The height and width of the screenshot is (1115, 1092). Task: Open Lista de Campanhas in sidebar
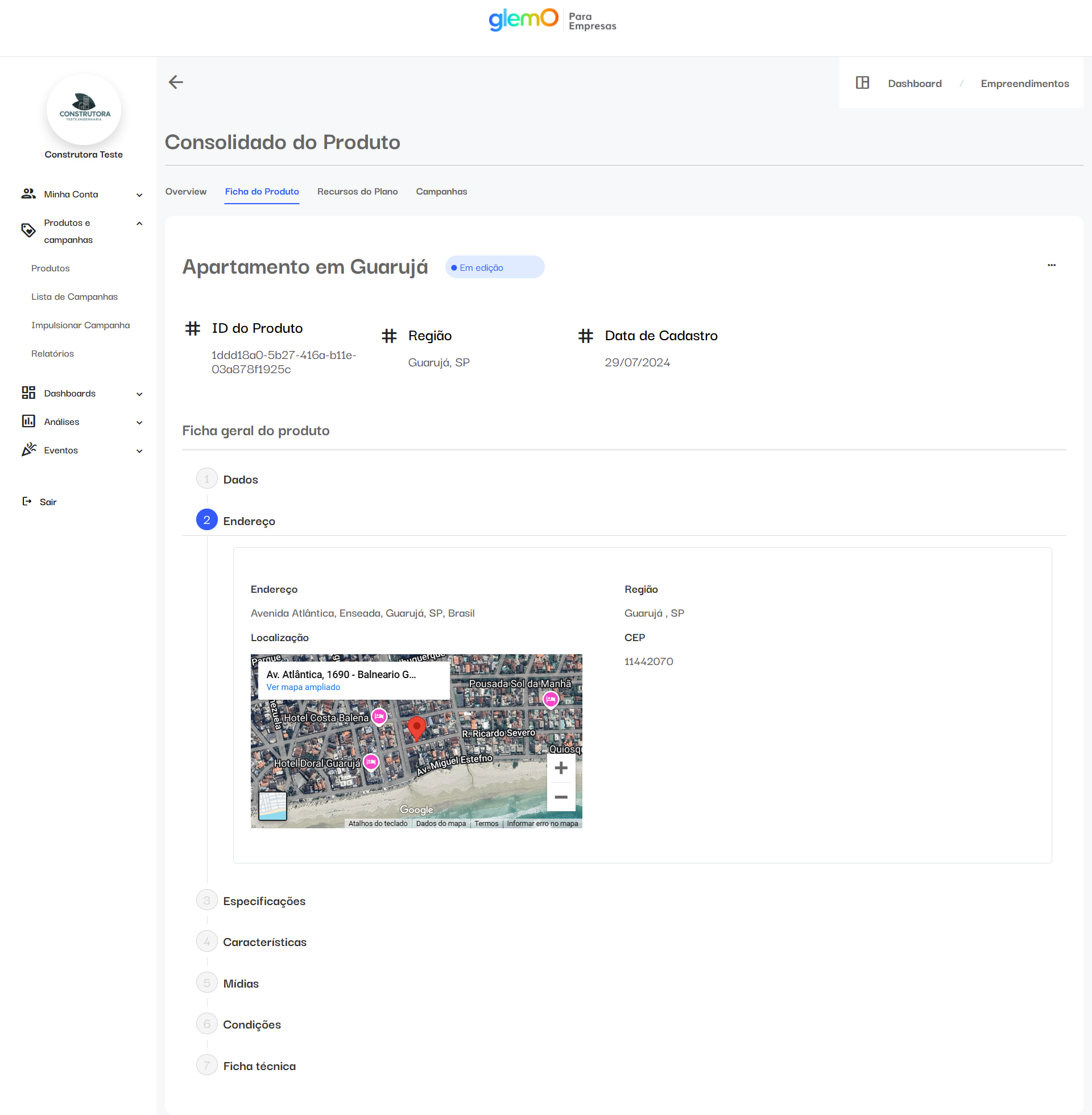click(74, 296)
